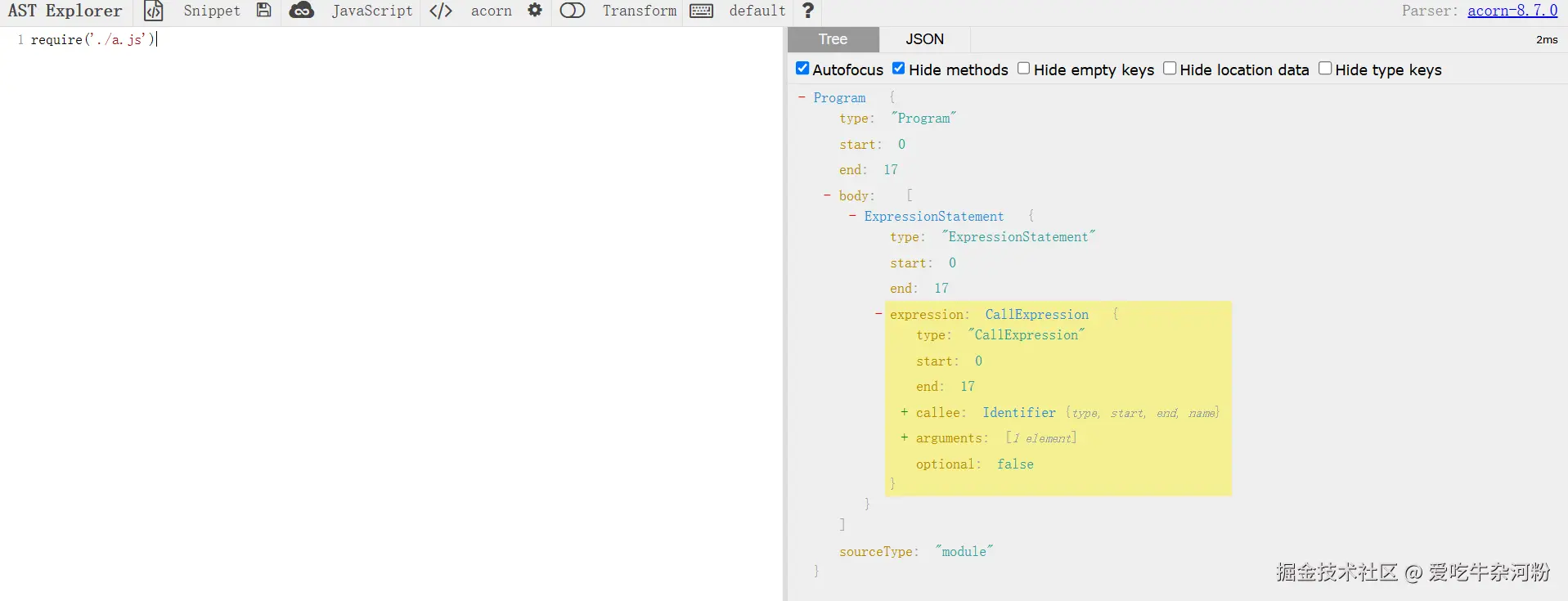Expand the callee Identifier node

tap(904, 412)
